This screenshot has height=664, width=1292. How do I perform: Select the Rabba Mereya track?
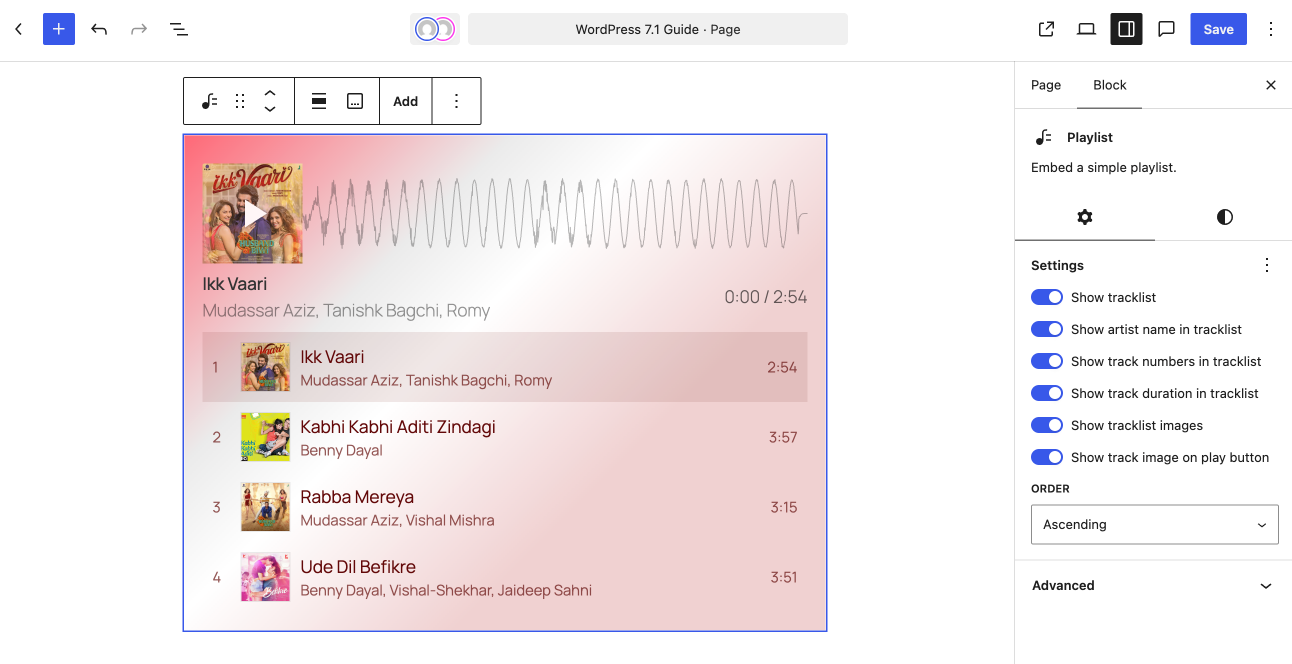[505, 507]
